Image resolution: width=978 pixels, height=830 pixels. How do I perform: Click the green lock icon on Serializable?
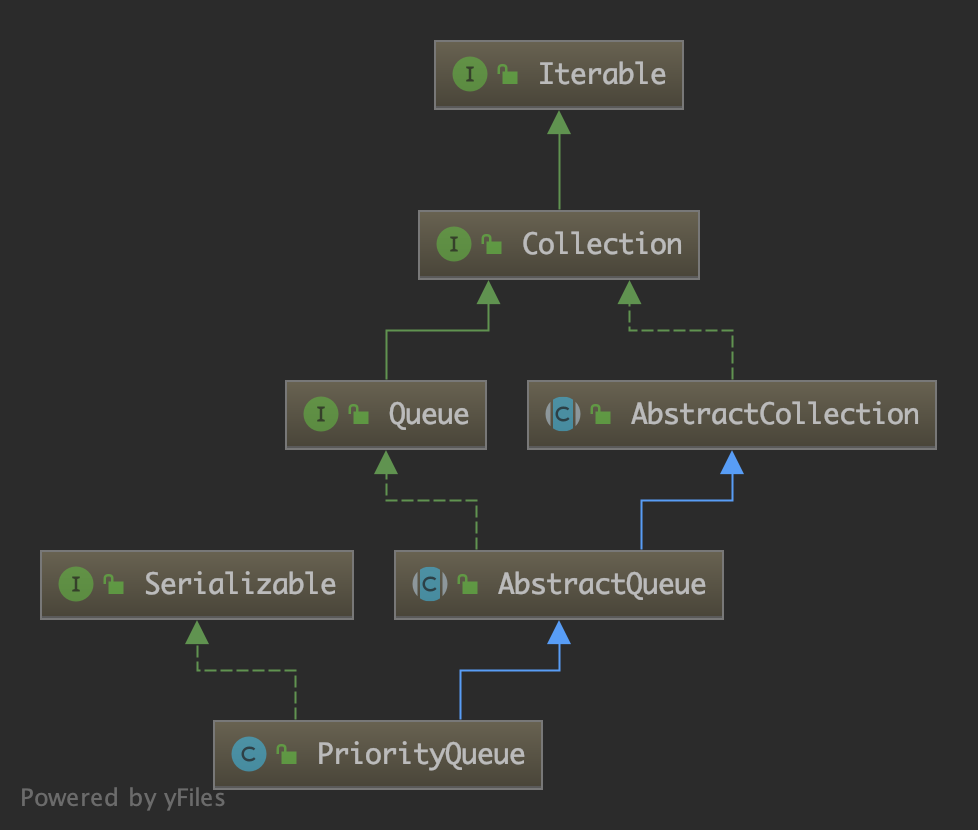click(114, 585)
